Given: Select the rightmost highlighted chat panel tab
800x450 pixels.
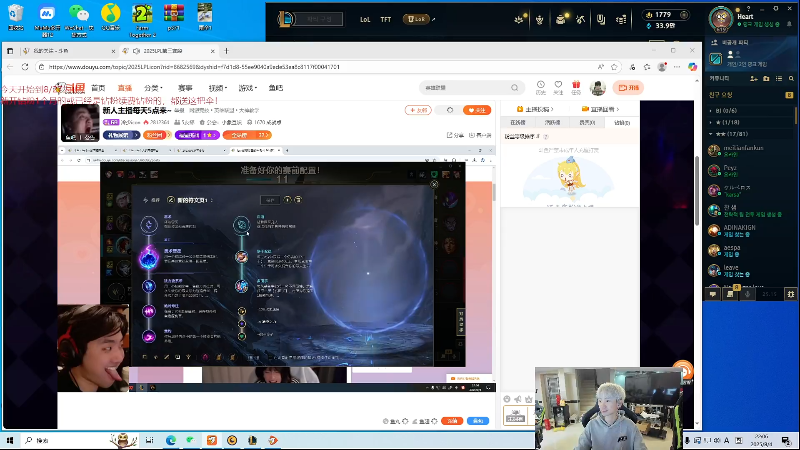Looking at the screenshot, I should [621, 122].
